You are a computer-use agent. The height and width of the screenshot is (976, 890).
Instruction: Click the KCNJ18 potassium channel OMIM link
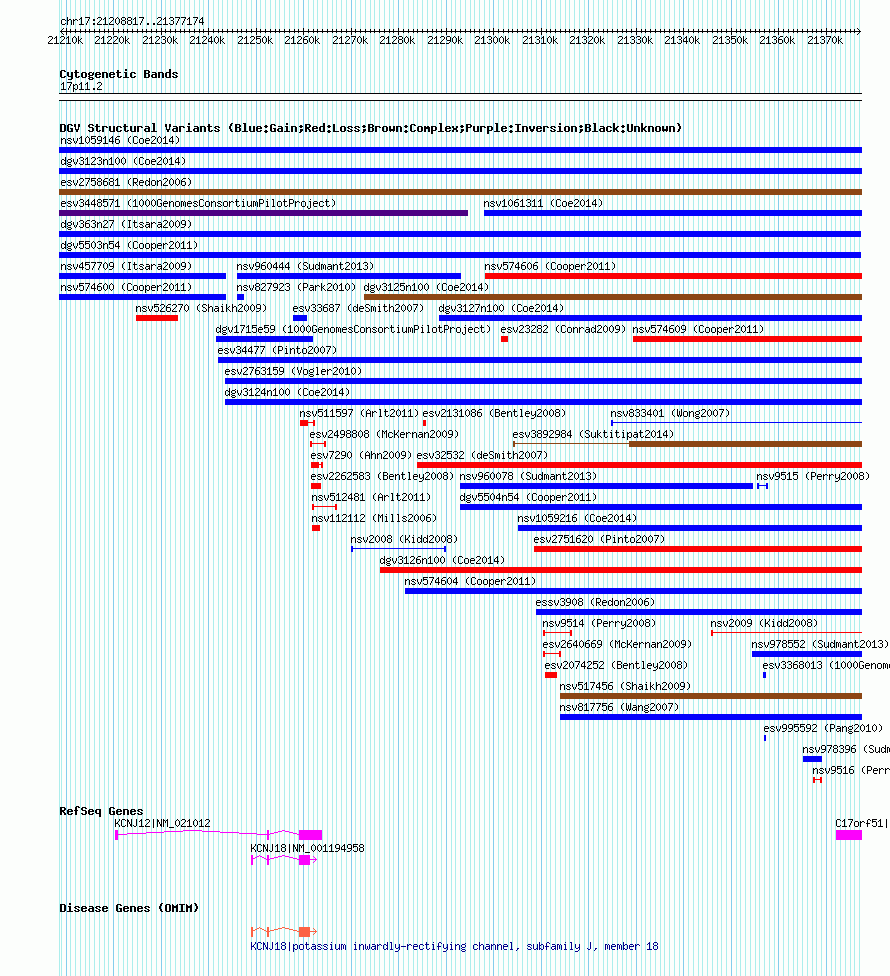tap(454, 946)
